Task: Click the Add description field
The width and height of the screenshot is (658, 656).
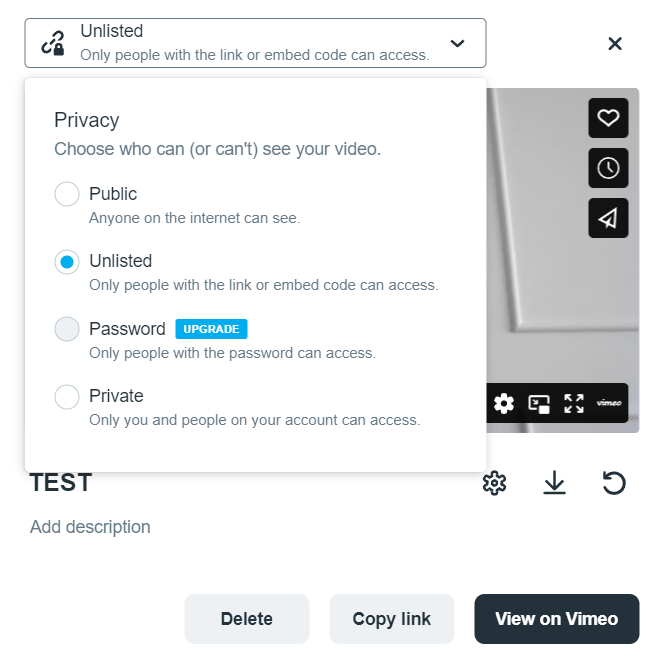Action: click(90, 527)
